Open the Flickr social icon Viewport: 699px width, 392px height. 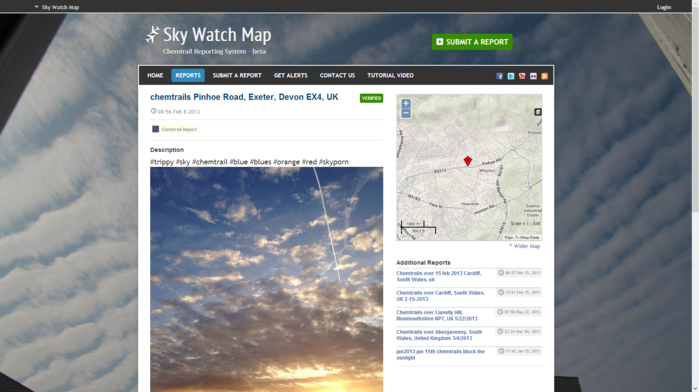tap(533, 76)
